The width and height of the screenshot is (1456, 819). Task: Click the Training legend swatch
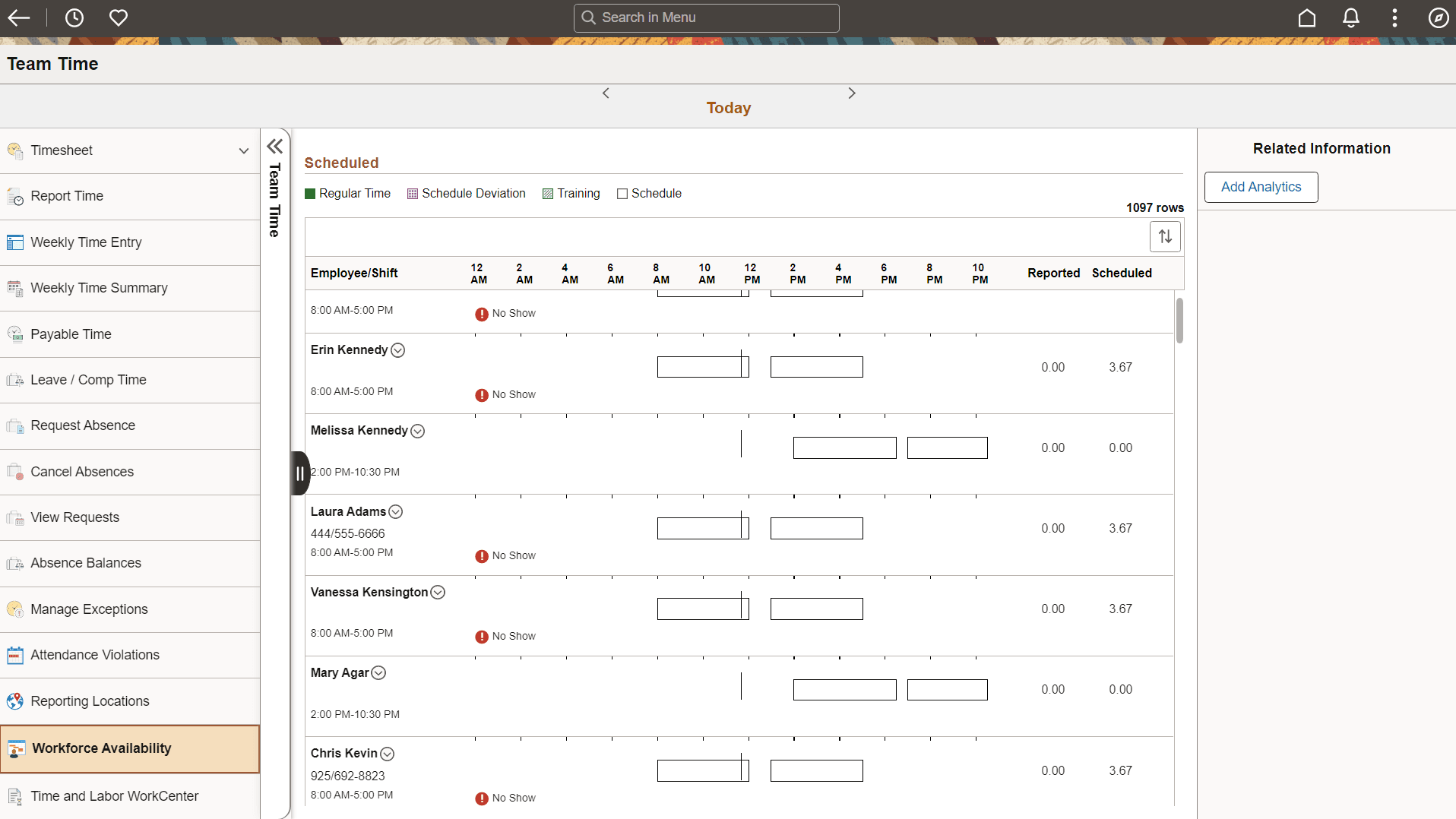[x=548, y=194]
